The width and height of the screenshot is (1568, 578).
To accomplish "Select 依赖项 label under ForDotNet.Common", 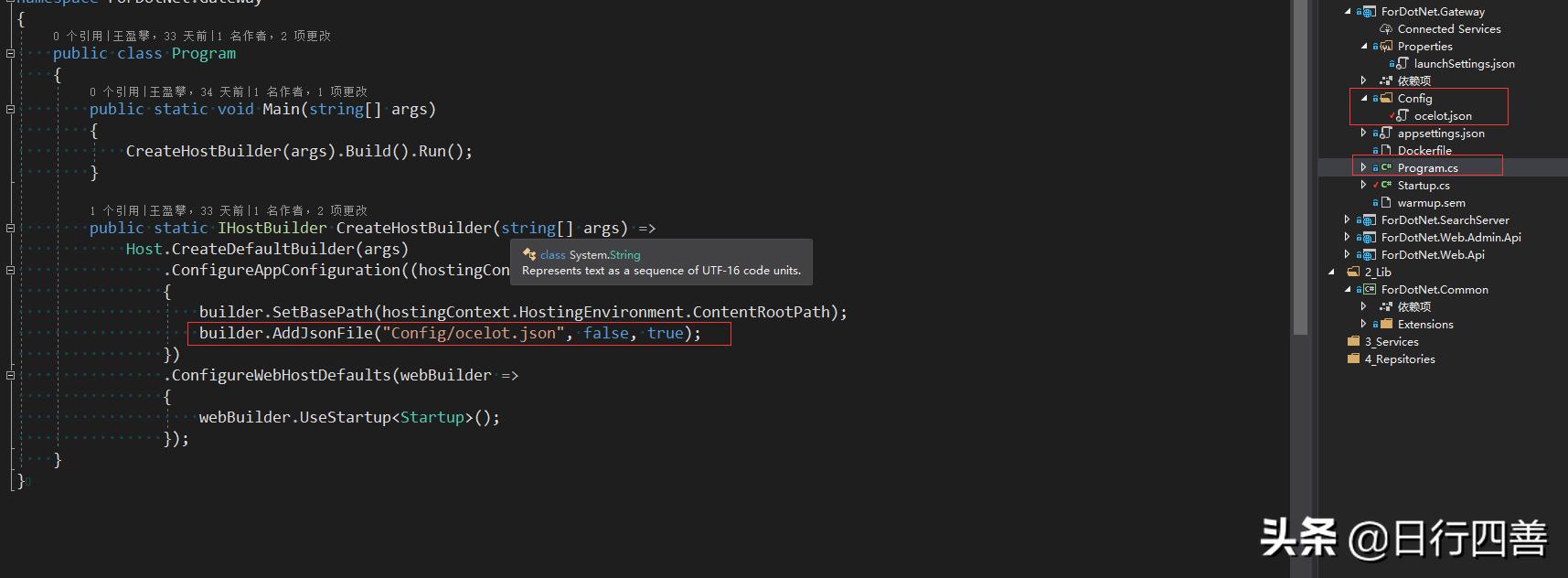I will click(x=1414, y=307).
